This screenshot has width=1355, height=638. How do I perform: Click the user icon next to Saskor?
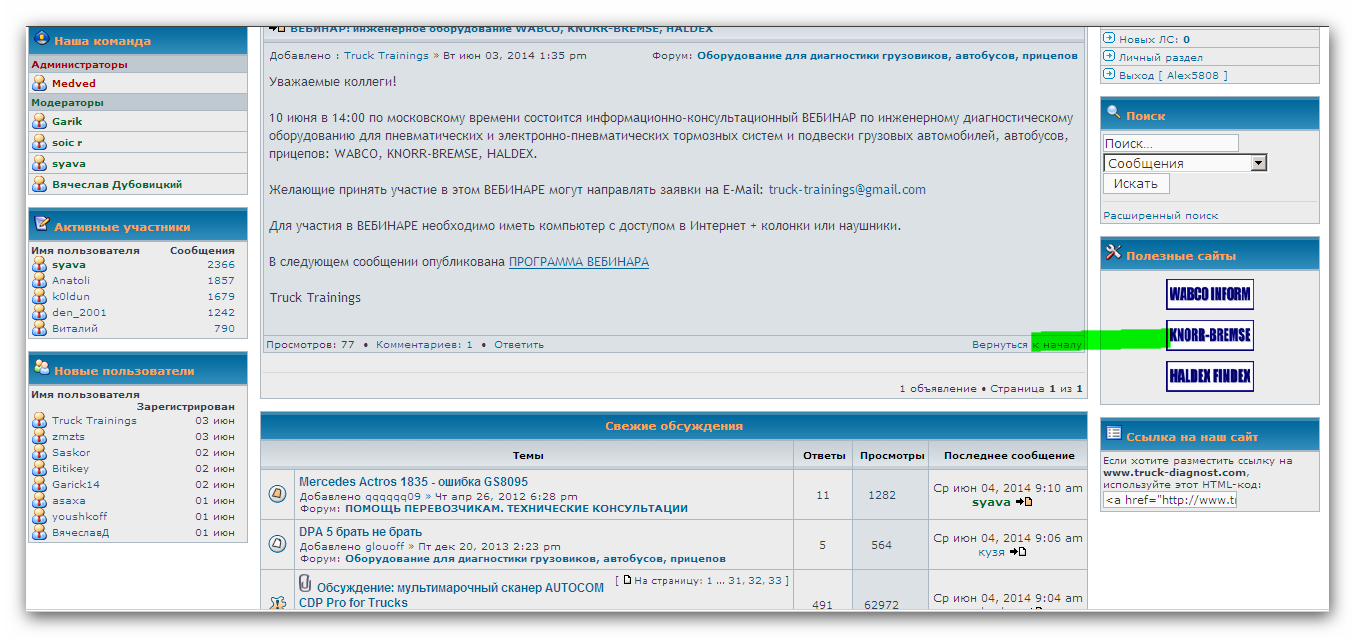(x=39, y=453)
